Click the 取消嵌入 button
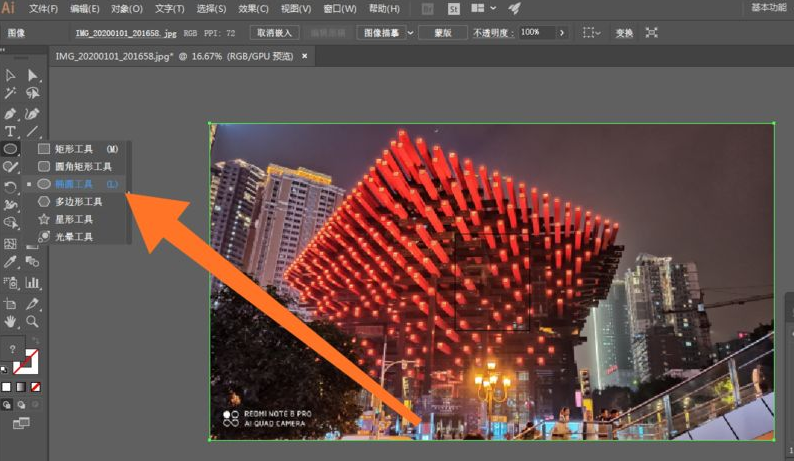Viewport: 794px width, 461px height. [x=273, y=33]
